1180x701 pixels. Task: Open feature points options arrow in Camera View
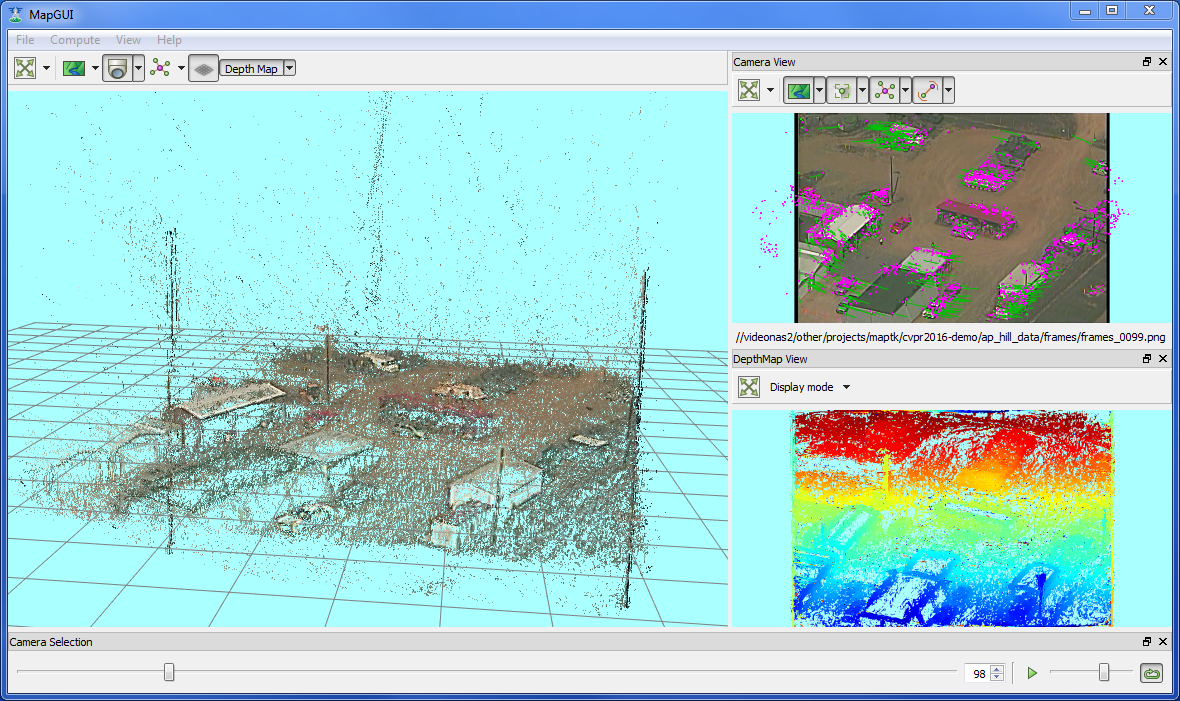(862, 90)
